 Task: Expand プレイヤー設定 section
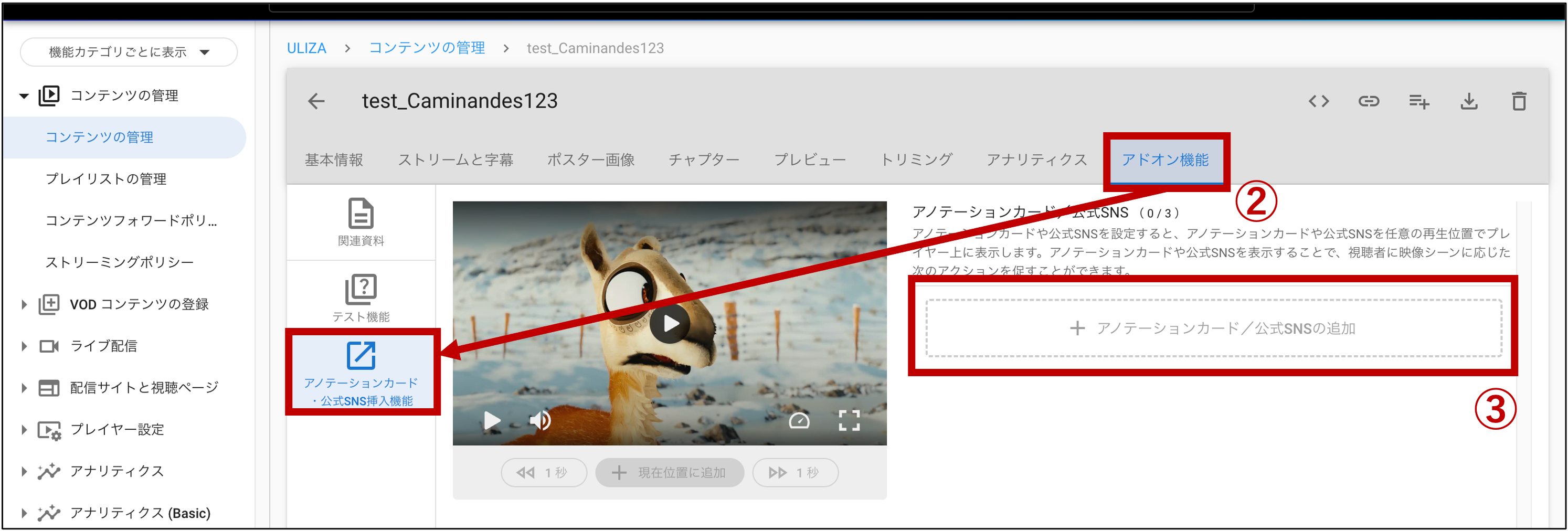pyautogui.click(x=24, y=430)
